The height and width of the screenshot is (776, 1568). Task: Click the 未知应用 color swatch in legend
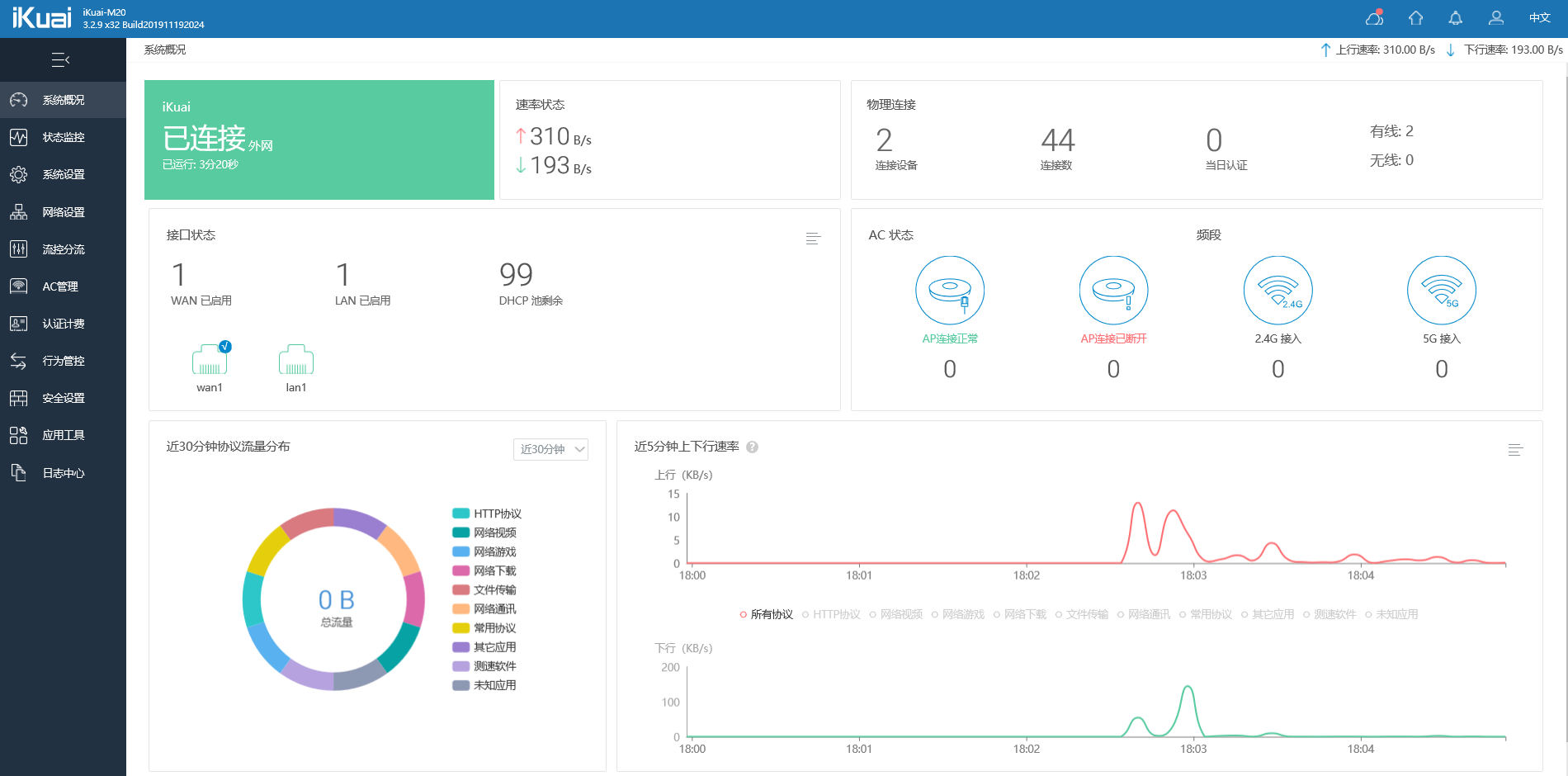(x=460, y=685)
